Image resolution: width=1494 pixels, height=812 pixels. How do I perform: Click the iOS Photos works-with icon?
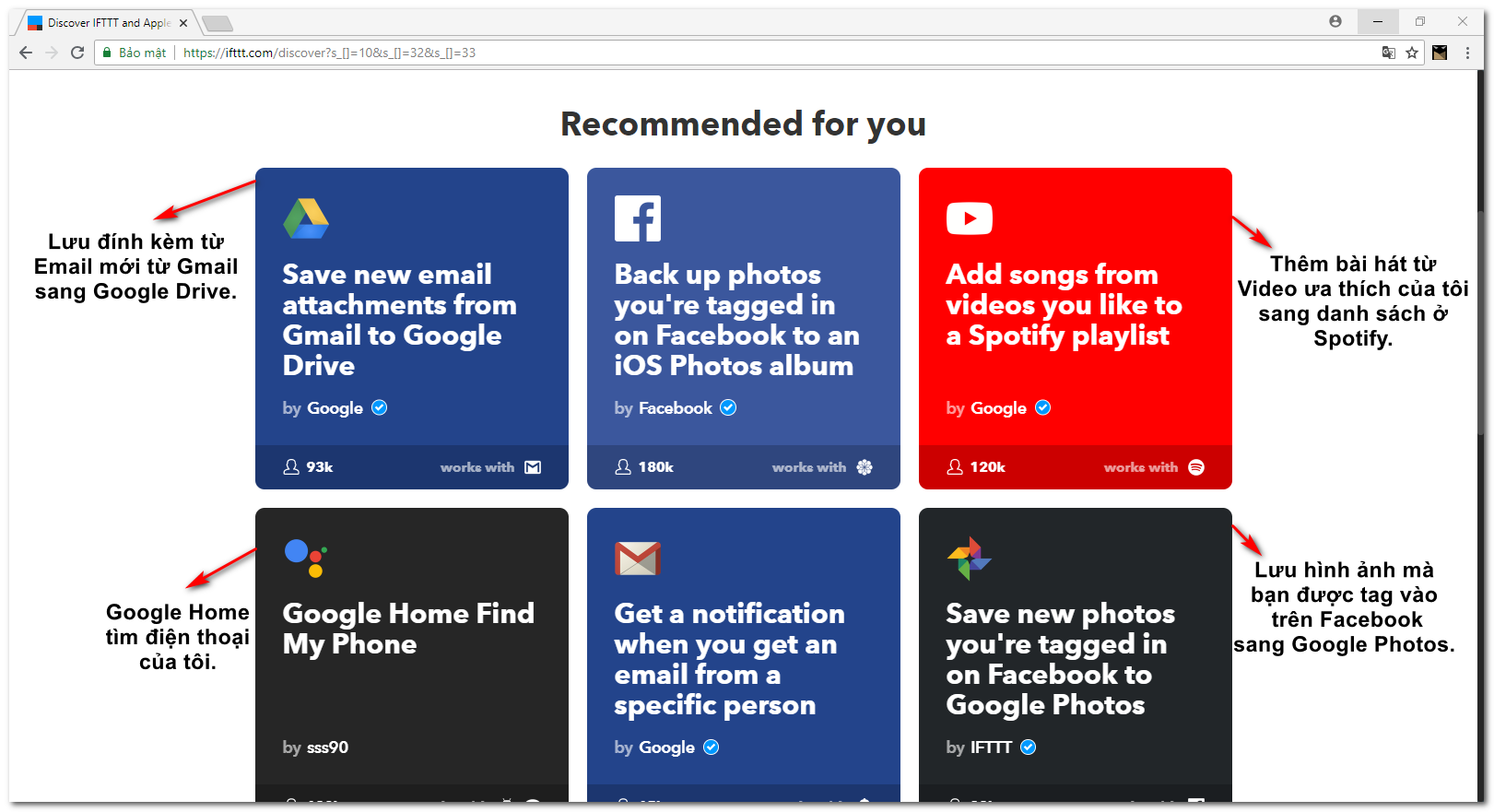(865, 467)
